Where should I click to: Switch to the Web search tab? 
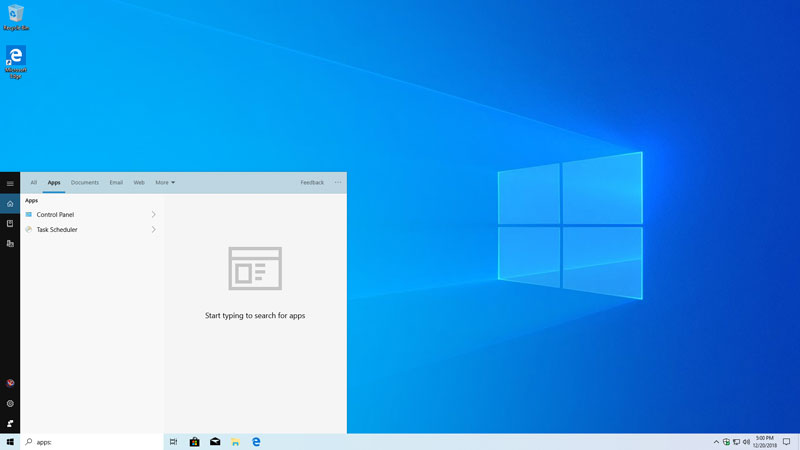click(139, 183)
